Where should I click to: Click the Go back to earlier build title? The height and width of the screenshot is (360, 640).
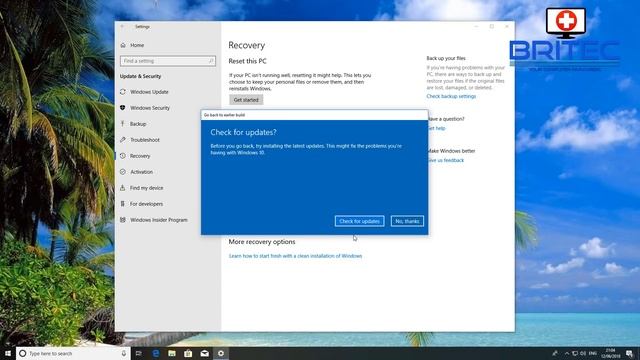click(x=224, y=115)
